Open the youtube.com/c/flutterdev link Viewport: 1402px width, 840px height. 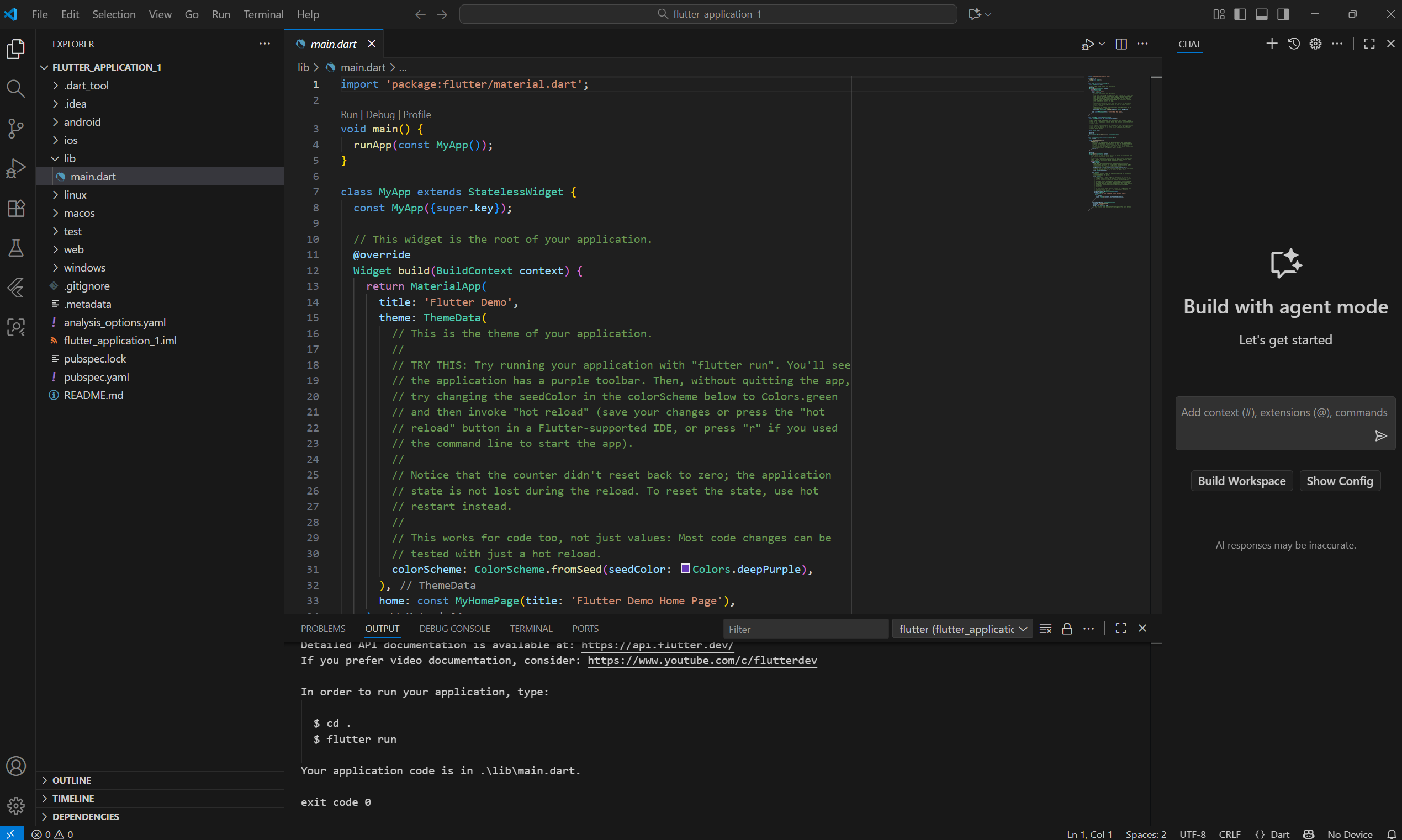(702, 661)
